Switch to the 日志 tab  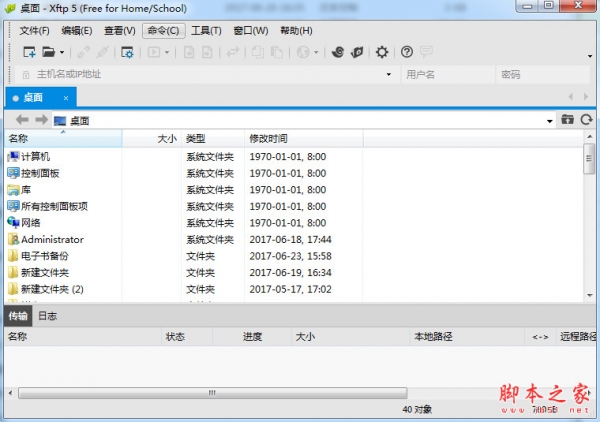(47, 316)
